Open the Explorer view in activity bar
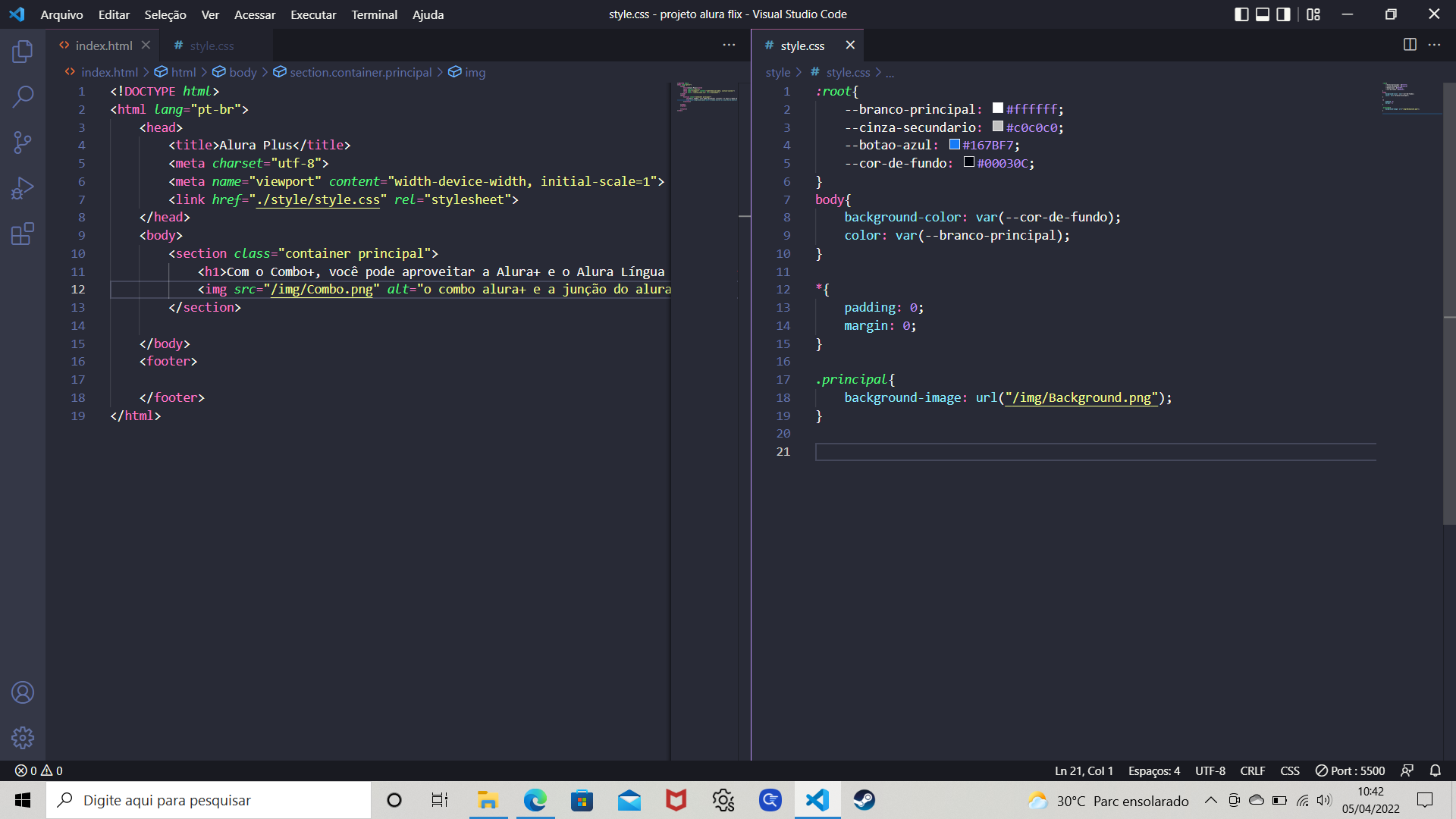1456x819 pixels. pos(23,52)
